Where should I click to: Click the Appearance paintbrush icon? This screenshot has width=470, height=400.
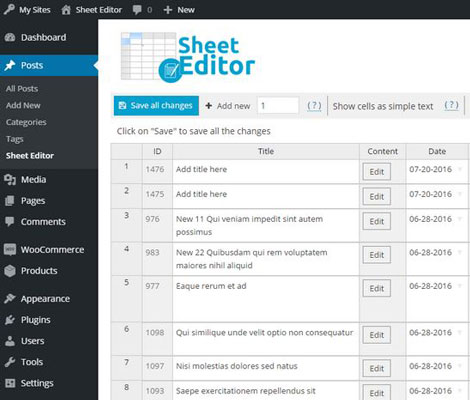[x=10, y=299]
